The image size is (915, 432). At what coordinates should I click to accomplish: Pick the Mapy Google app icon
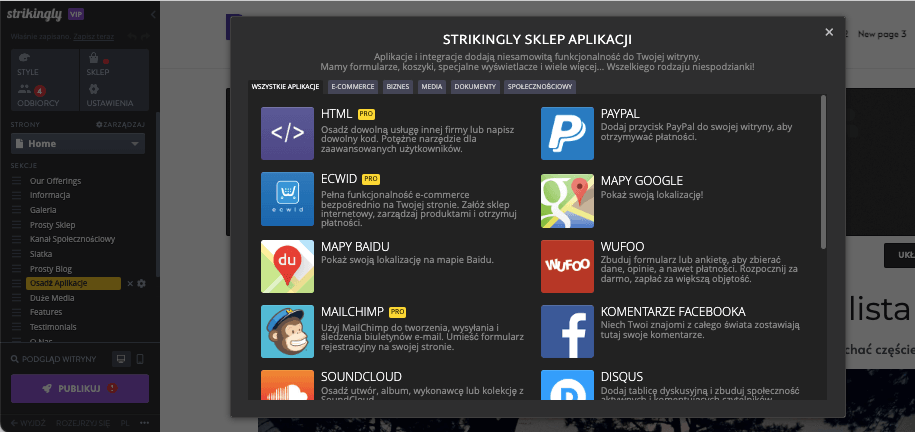(x=567, y=201)
